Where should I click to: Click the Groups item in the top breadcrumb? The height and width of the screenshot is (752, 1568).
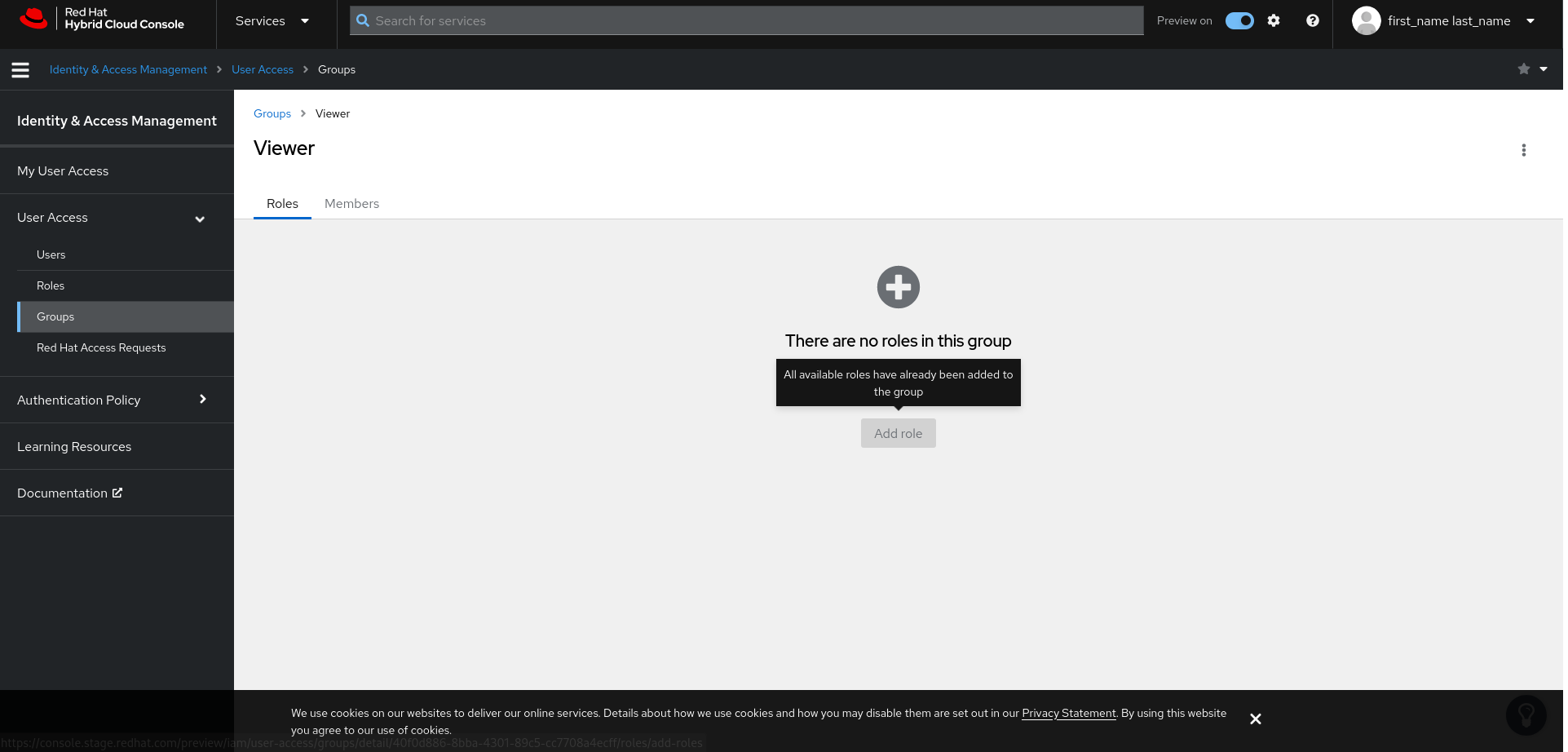click(x=337, y=69)
